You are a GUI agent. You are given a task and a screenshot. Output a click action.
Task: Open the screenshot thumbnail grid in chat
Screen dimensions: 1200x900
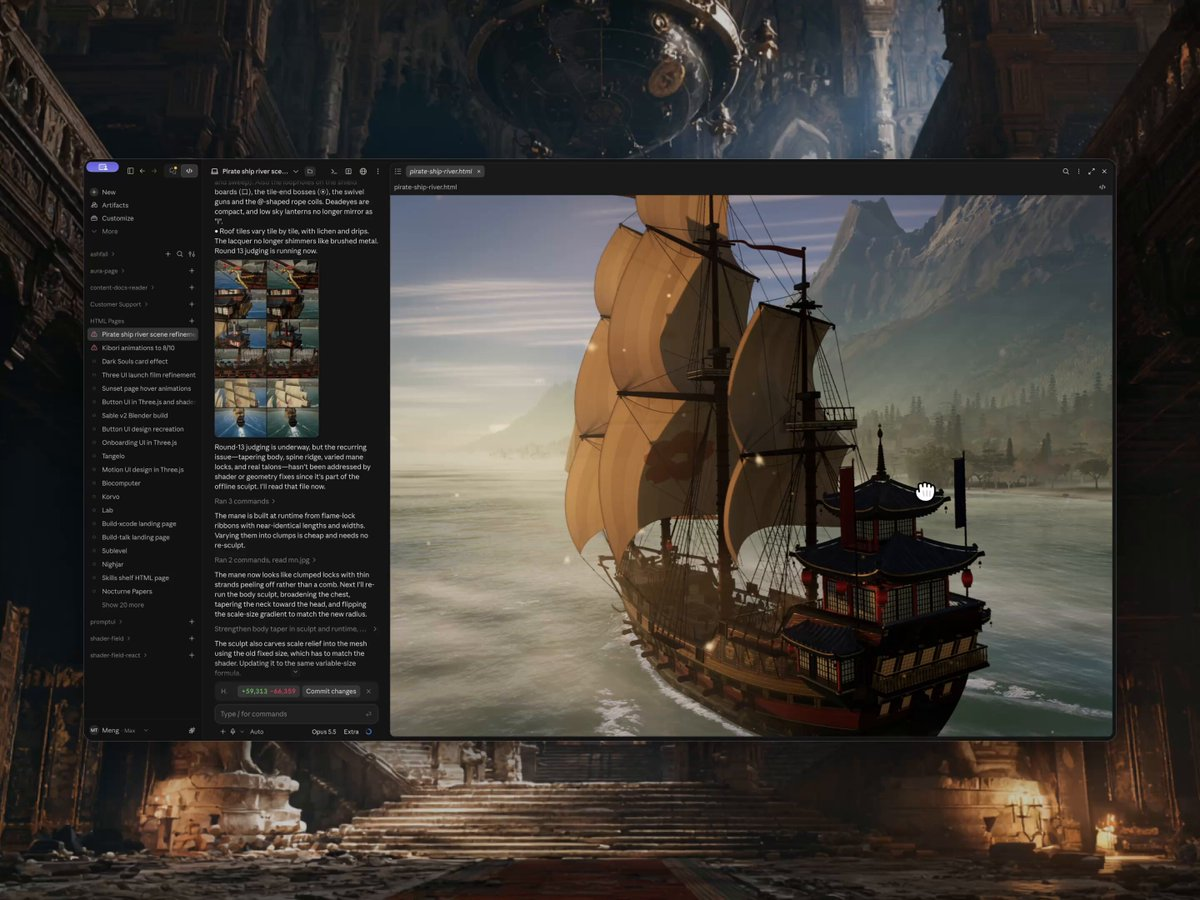pyautogui.click(x=267, y=348)
